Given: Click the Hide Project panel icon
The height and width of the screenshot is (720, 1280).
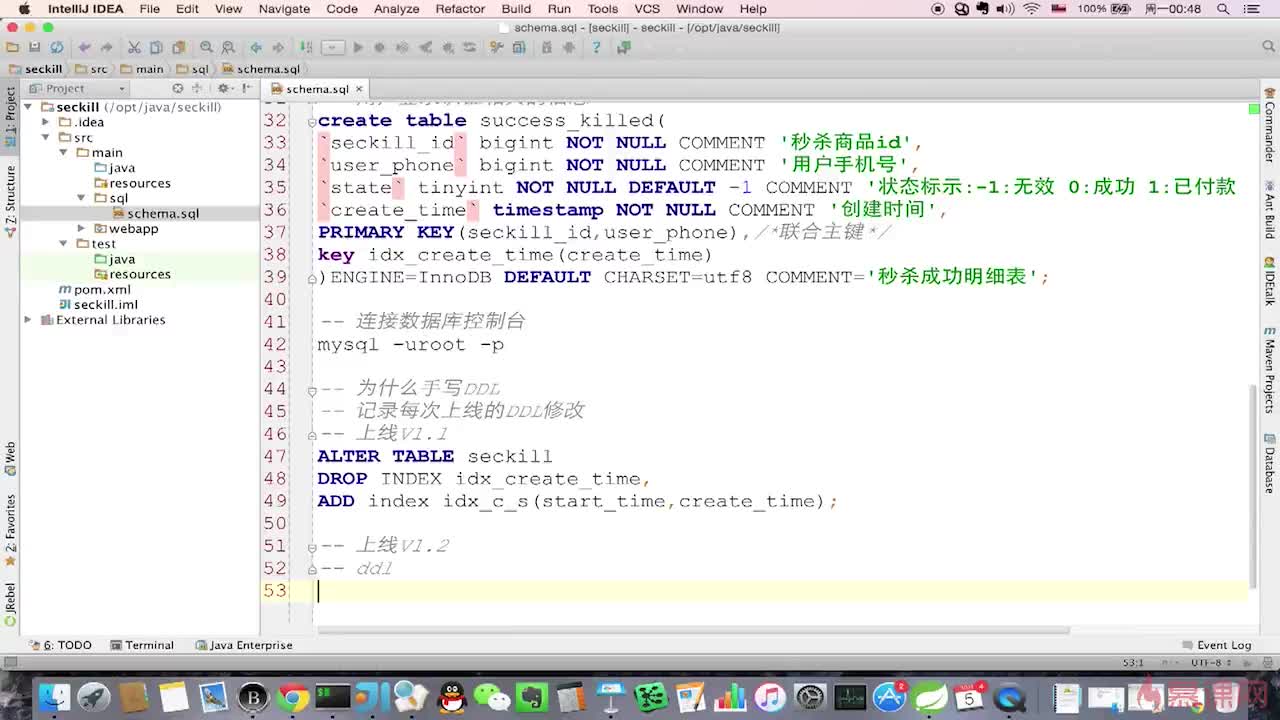Looking at the screenshot, I should [247, 88].
